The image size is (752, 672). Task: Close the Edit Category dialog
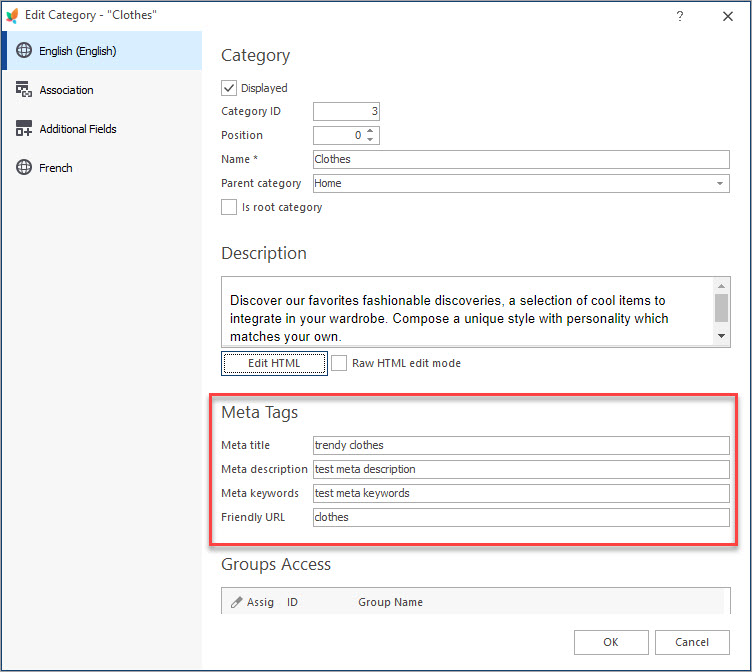(x=728, y=16)
